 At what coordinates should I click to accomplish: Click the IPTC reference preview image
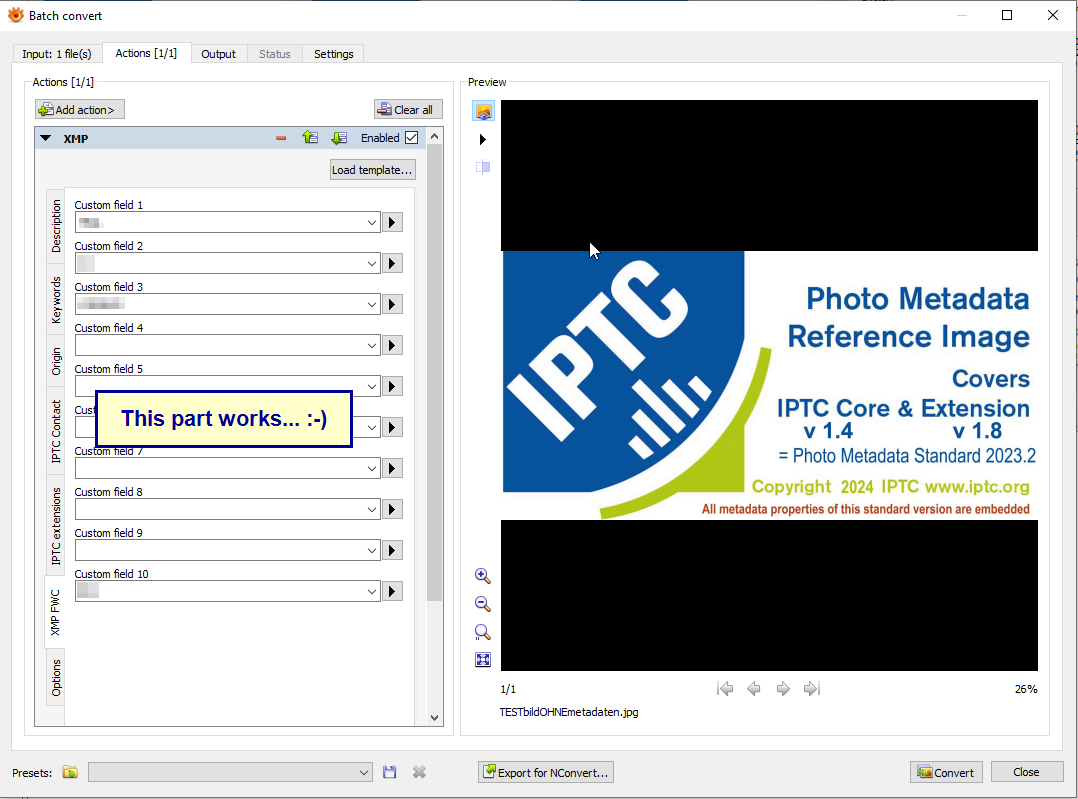pyautogui.click(x=769, y=385)
